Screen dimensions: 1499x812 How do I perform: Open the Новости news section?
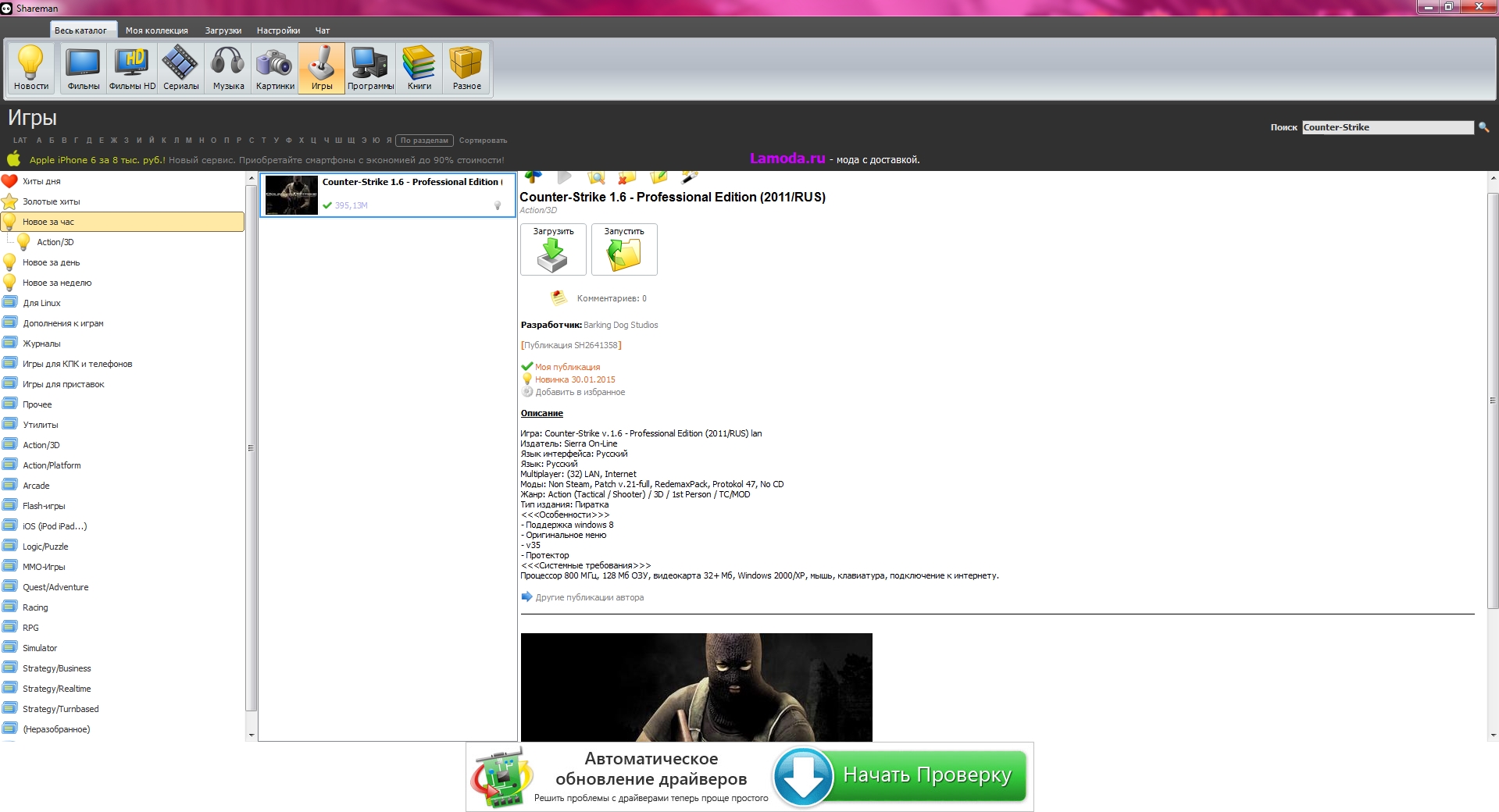31,69
